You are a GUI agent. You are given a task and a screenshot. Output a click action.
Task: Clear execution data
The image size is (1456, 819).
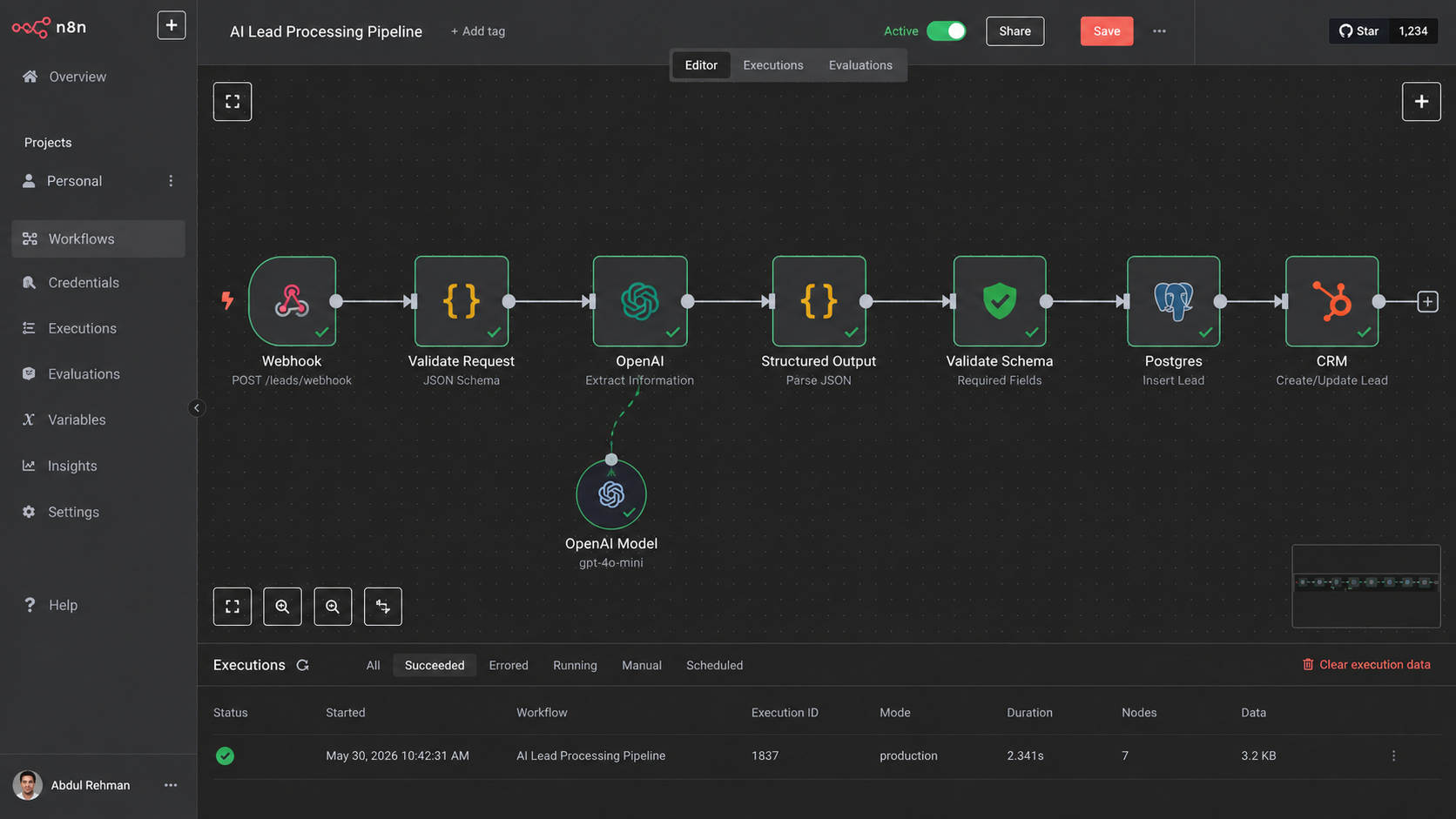(1366, 665)
